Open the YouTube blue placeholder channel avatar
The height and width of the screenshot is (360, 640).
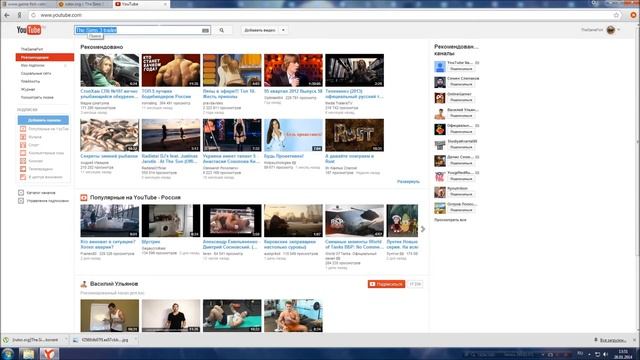click(x=440, y=67)
